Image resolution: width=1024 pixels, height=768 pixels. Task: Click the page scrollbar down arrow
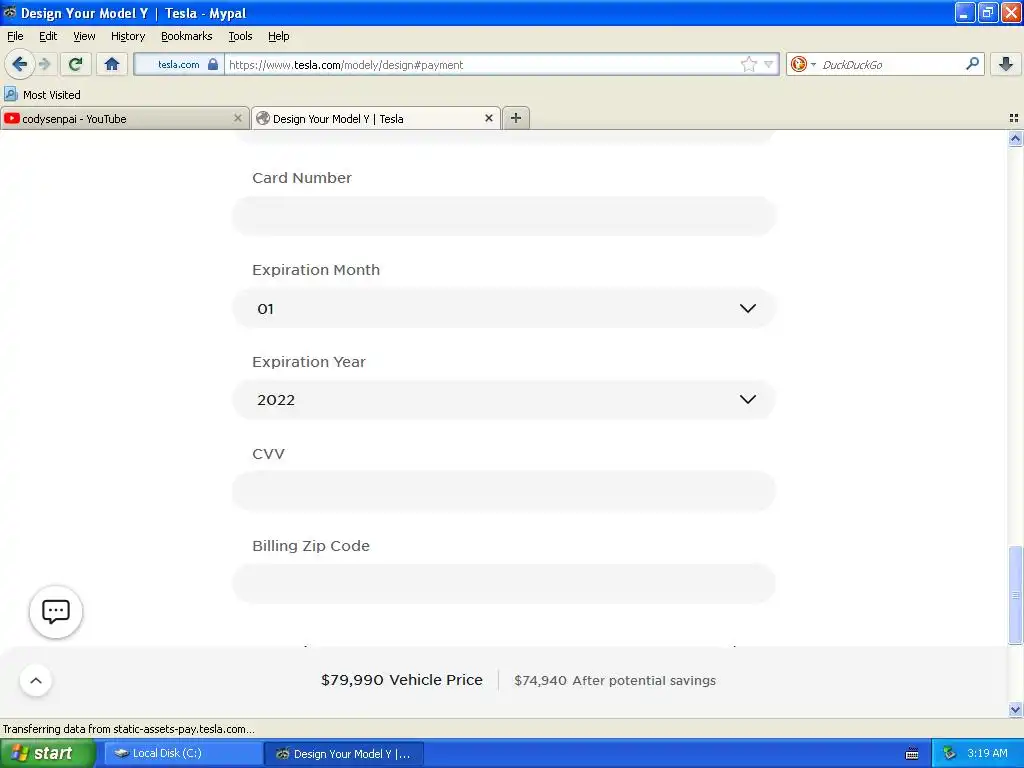[x=1015, y=709]
